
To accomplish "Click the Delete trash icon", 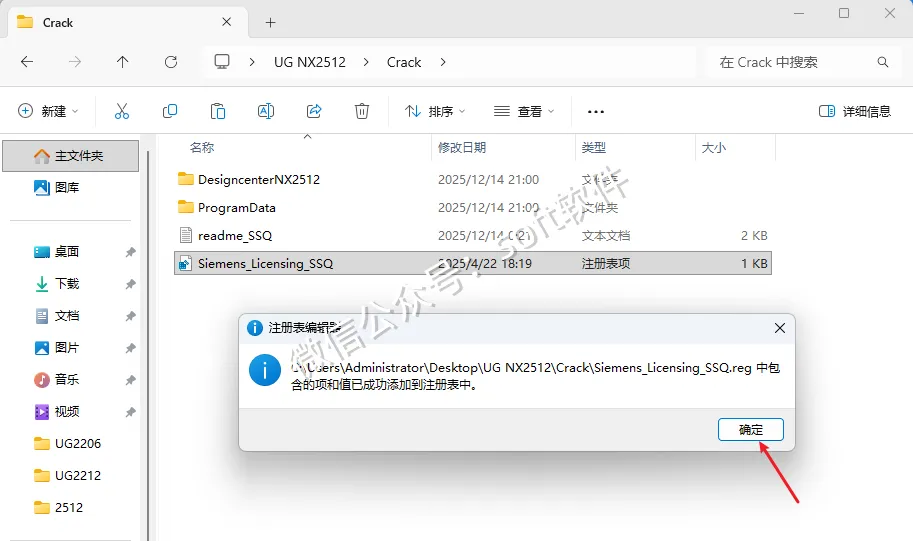I will [362, 111].
